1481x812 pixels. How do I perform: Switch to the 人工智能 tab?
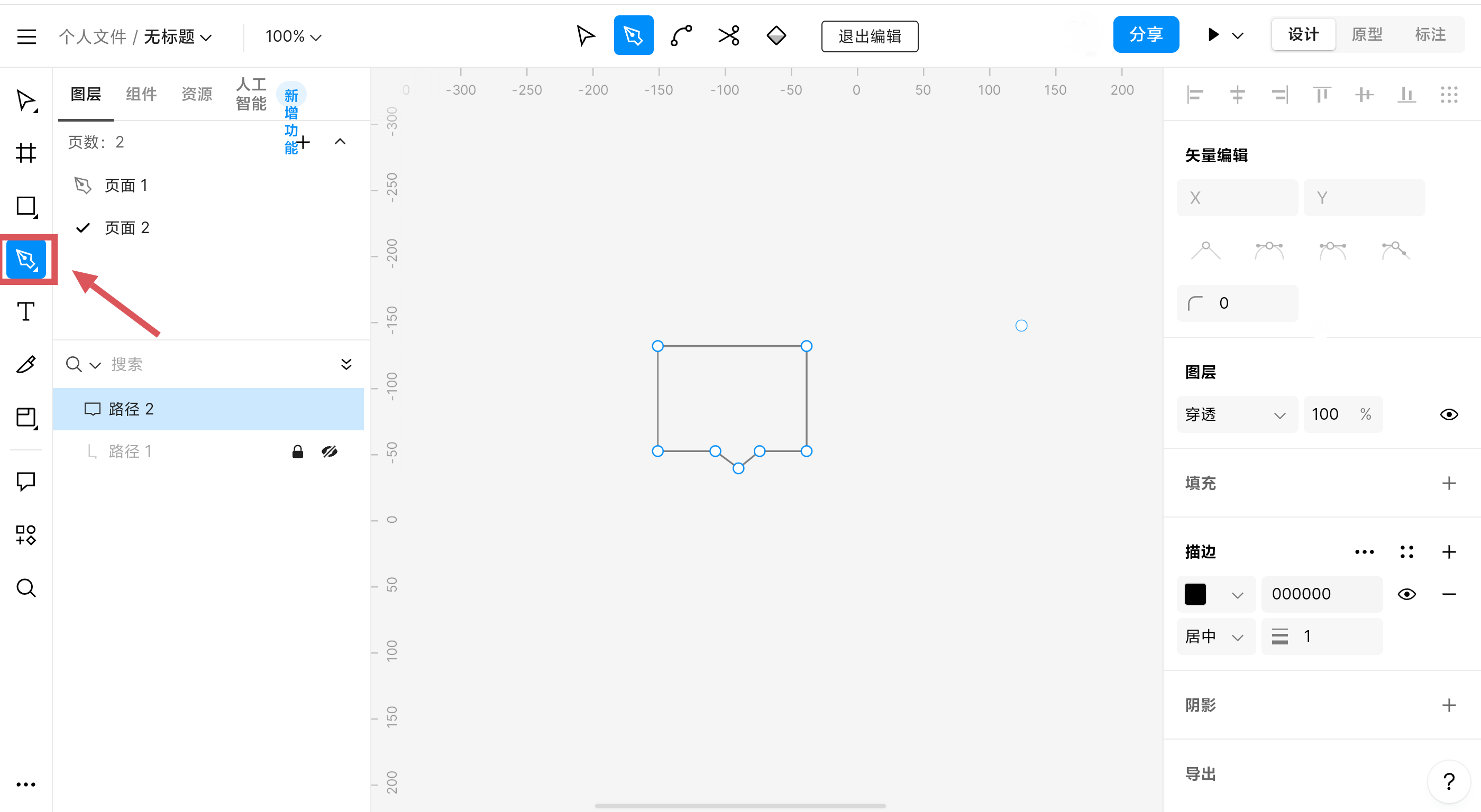251,94
